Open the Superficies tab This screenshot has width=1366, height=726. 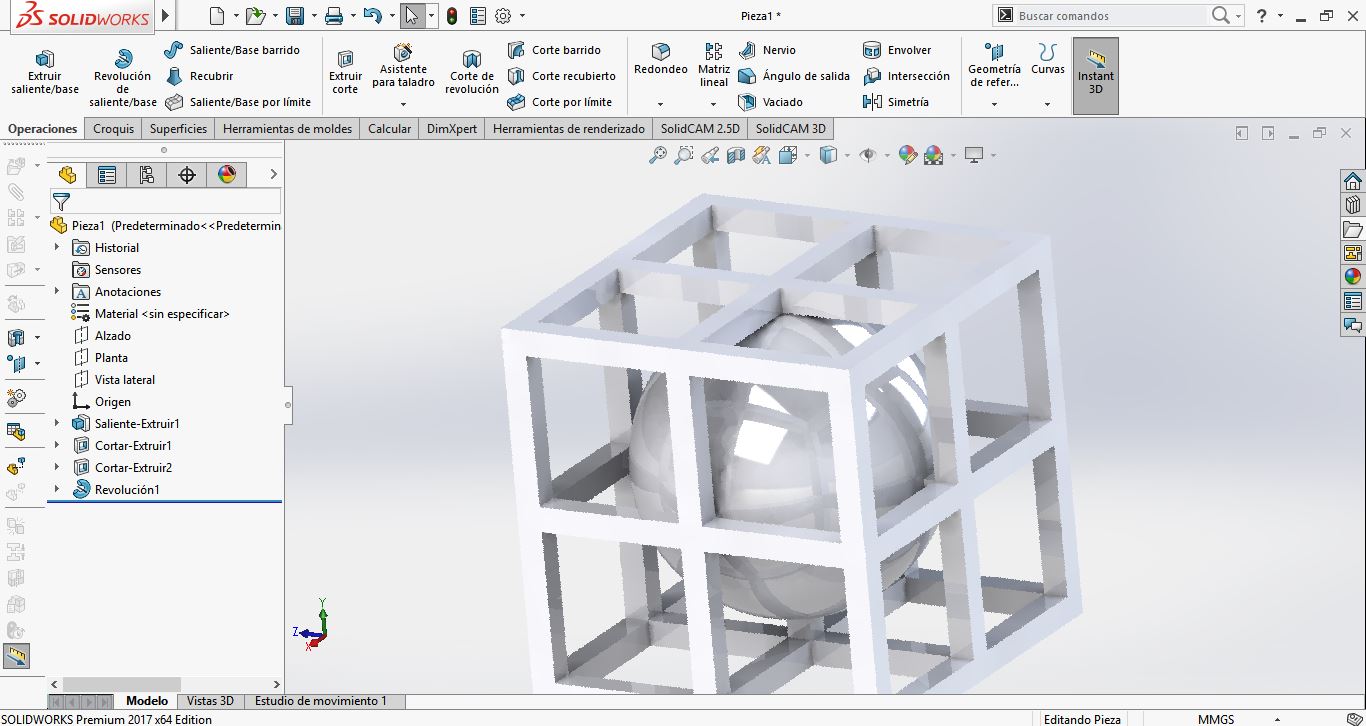click(x=179, y=129)
